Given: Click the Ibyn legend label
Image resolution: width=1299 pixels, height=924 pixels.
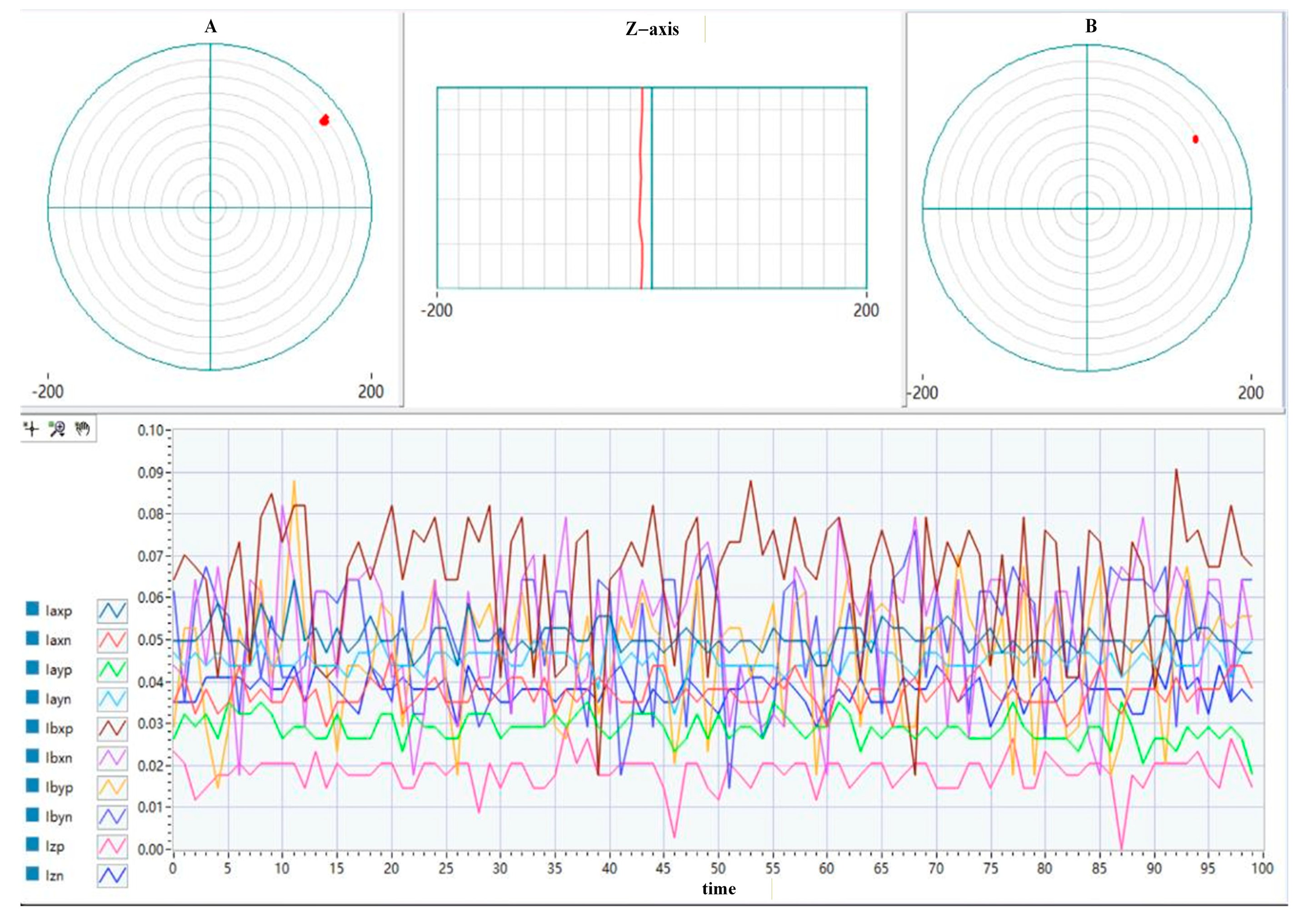Looking at the screenshot, I should (59, 817).
